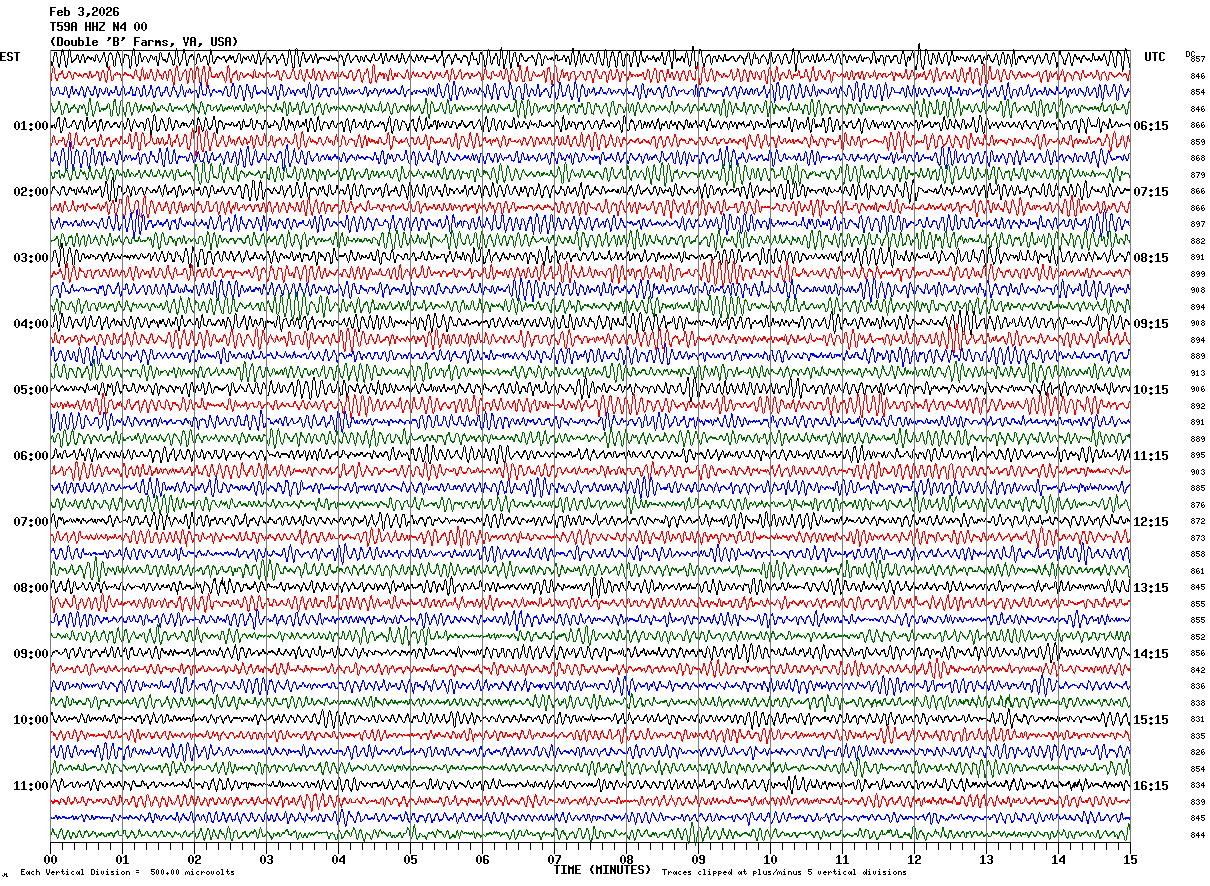
Task: Click the "06:15" UTC time label
Action: pos(1151,126)
